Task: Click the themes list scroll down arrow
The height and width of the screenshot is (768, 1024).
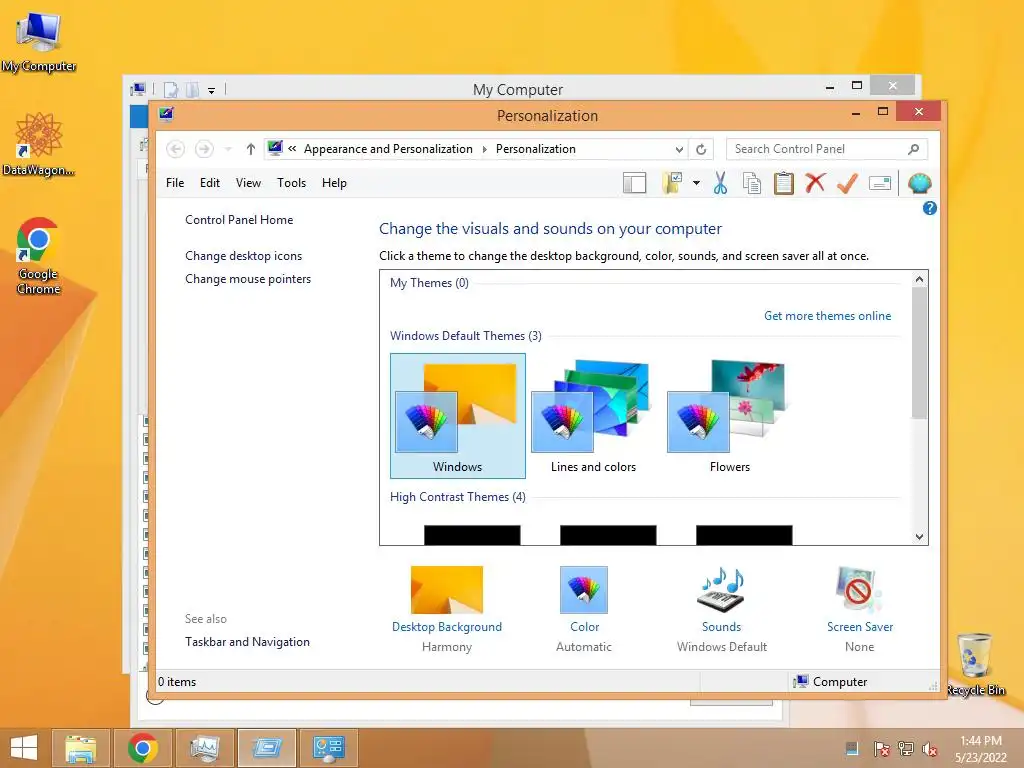Action: coord(920,537)
